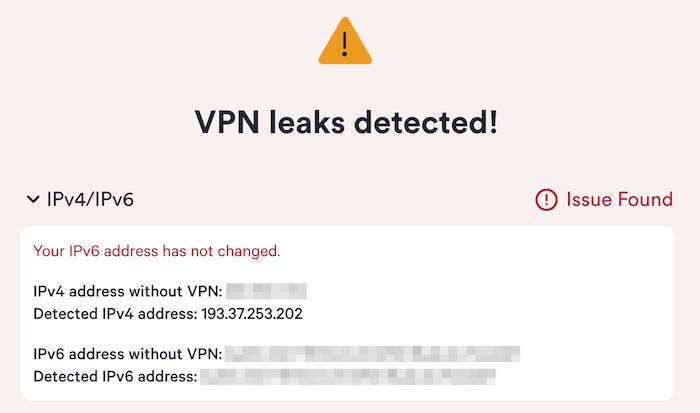
Task: Click the IPv4/IPv6 section heading
Action: coord(90,199)
